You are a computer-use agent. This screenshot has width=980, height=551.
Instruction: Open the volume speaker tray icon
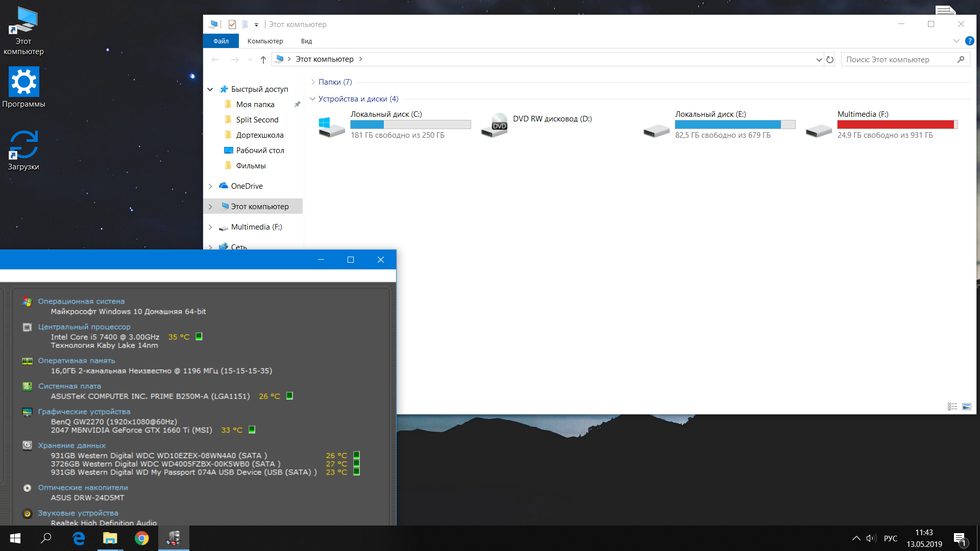871,538
